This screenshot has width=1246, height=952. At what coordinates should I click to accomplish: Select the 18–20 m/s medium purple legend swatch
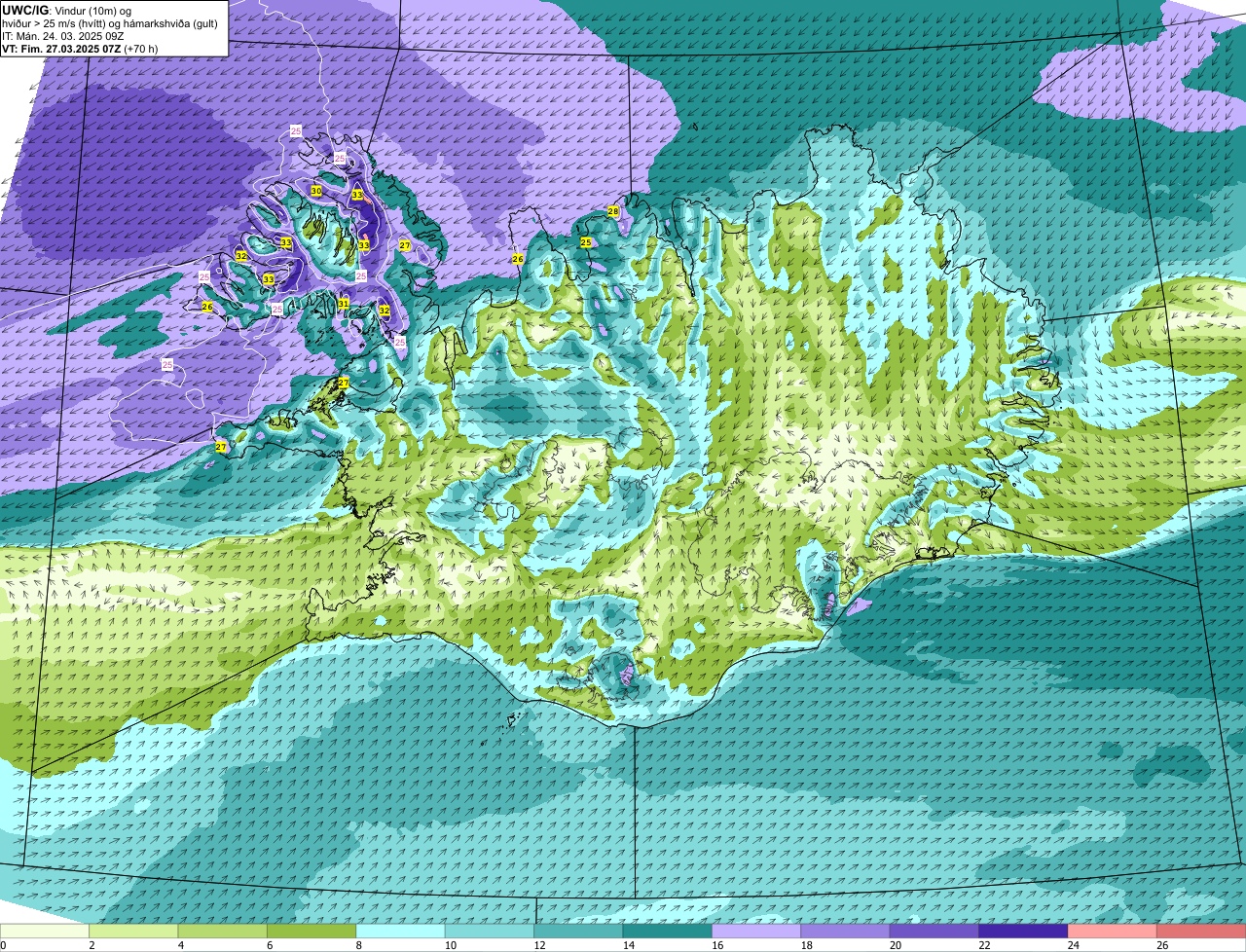click(x=846, y=932)
